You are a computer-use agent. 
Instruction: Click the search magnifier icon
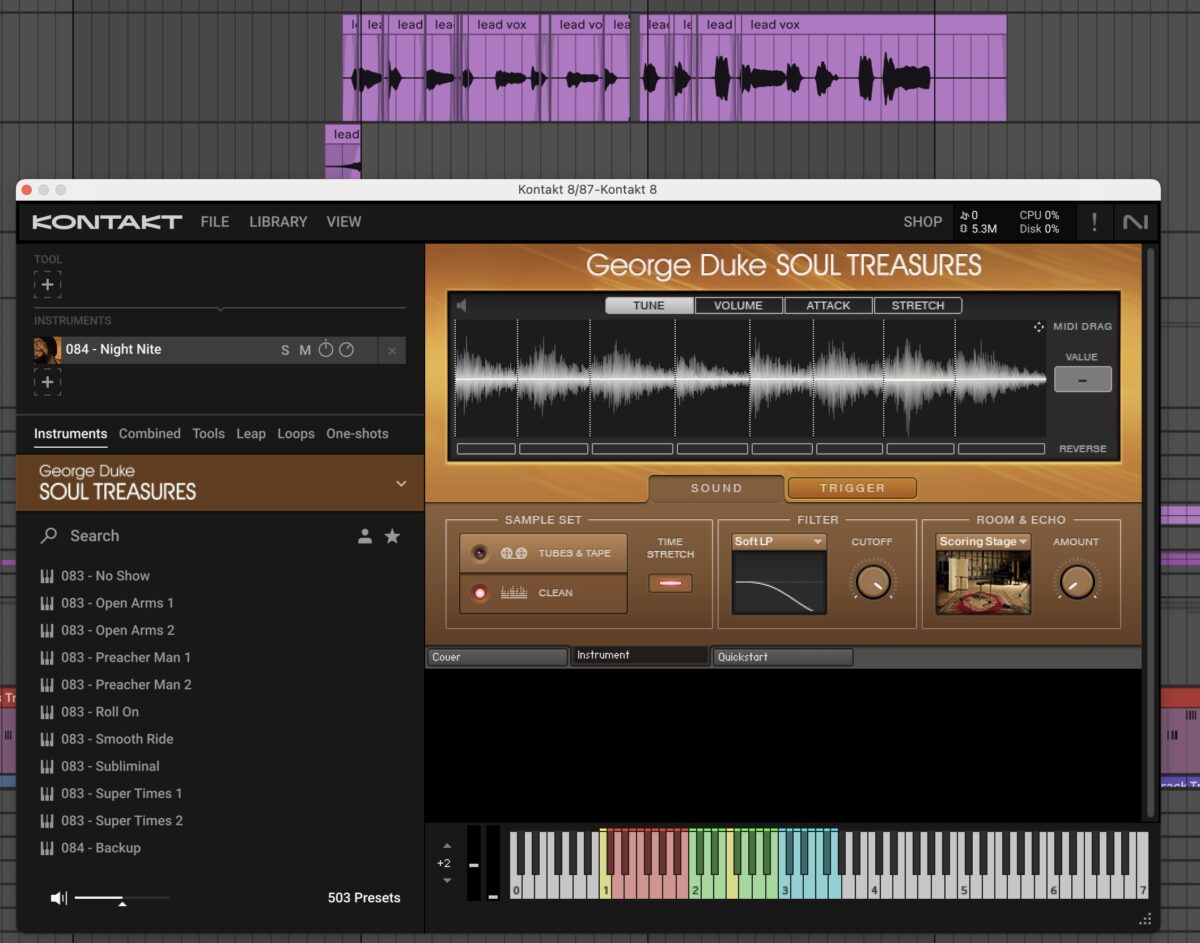tap(48, 536)
